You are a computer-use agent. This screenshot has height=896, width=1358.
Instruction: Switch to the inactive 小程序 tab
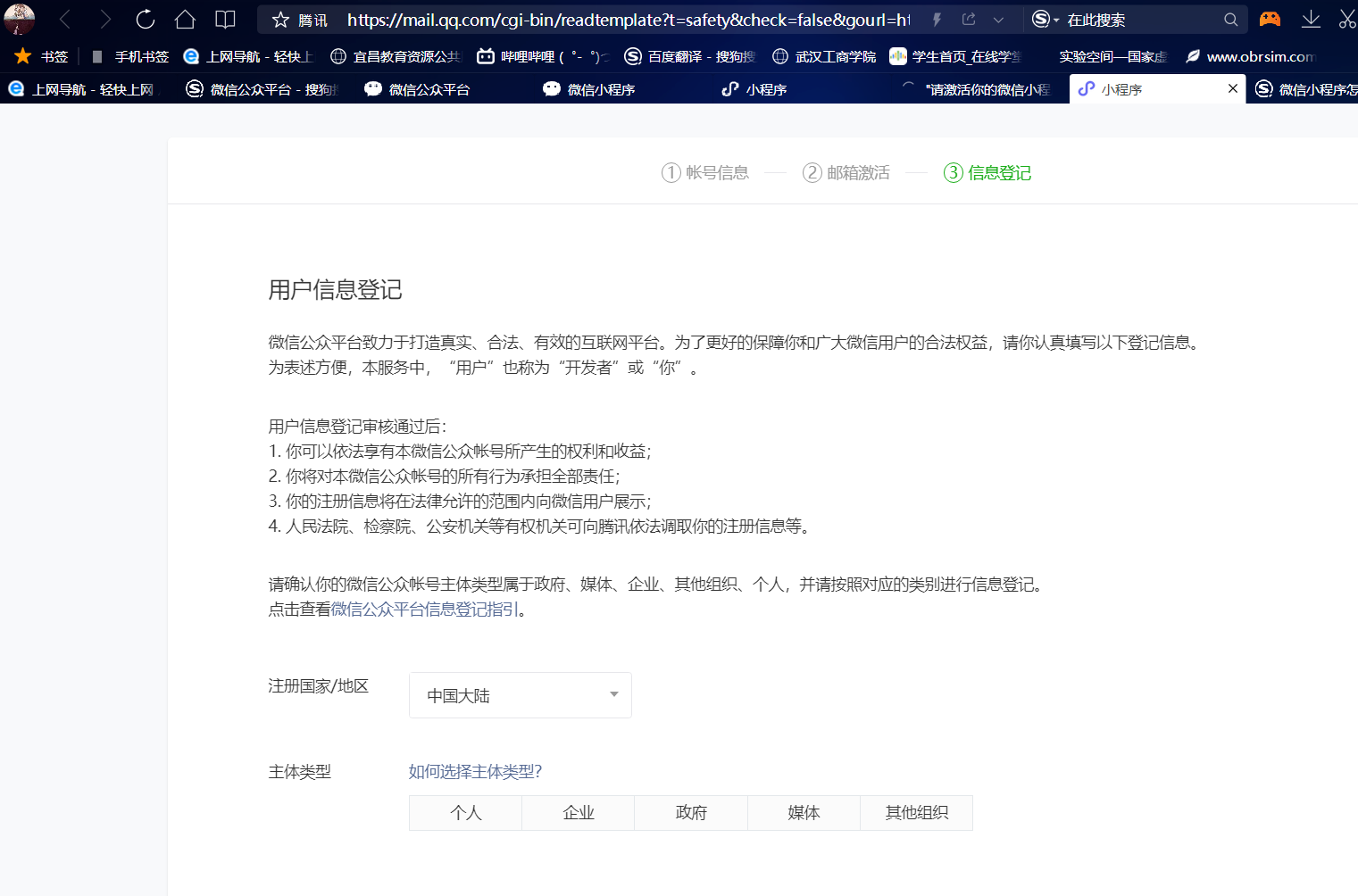[803, 89]
